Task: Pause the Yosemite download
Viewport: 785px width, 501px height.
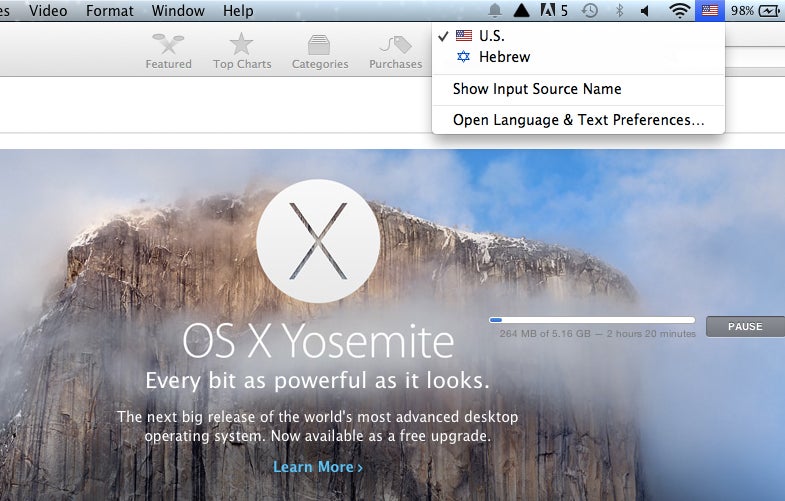Action: 745,326
